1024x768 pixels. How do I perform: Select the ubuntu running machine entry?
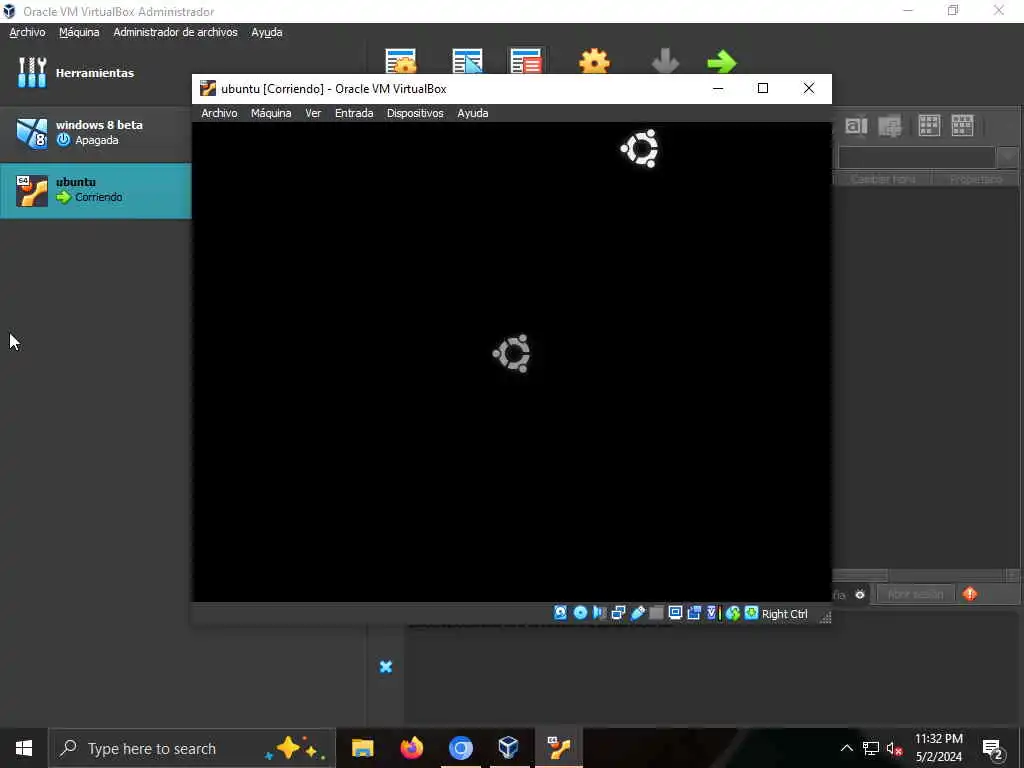[95, 190]
